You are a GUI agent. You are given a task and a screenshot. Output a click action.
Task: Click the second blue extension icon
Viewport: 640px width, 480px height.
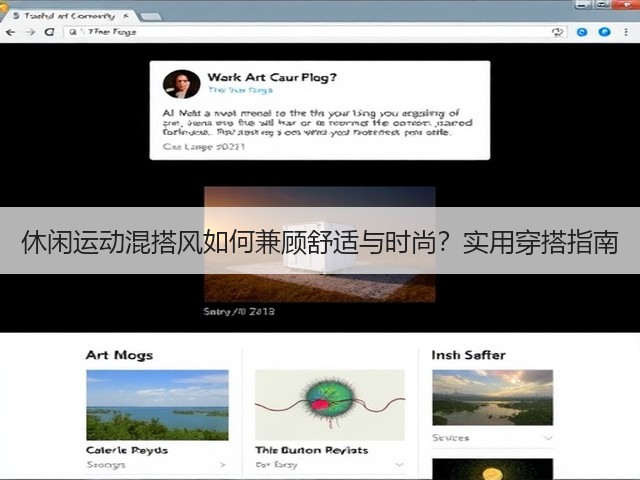coord(604,32)
